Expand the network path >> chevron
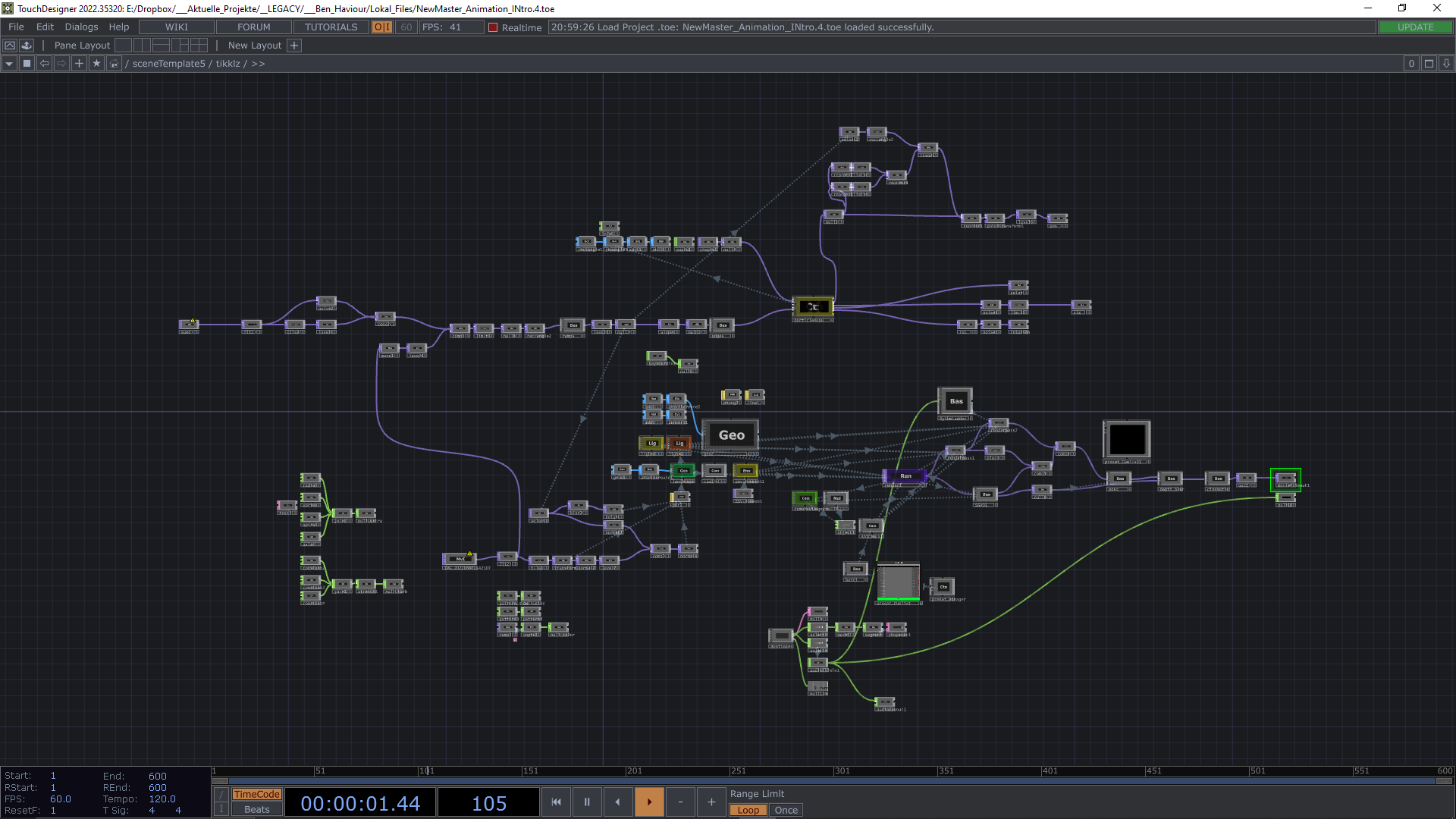This screenshot has width=1456, height=819. click(x=259, y=64)
